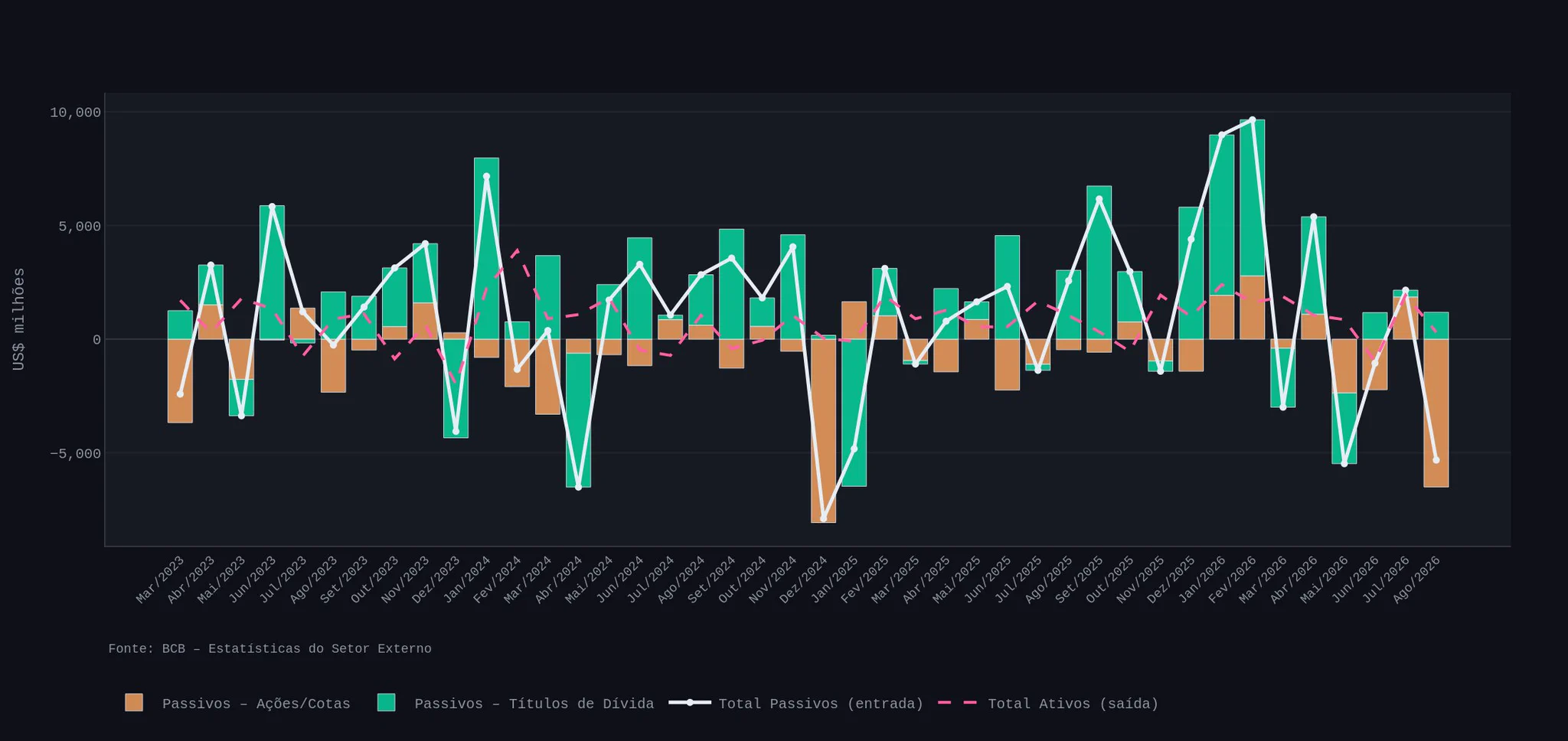
Task: Click the orange Passivos – Ações/Cotas legend swatch
Action: pyautogui.click(x=134, y=703)
